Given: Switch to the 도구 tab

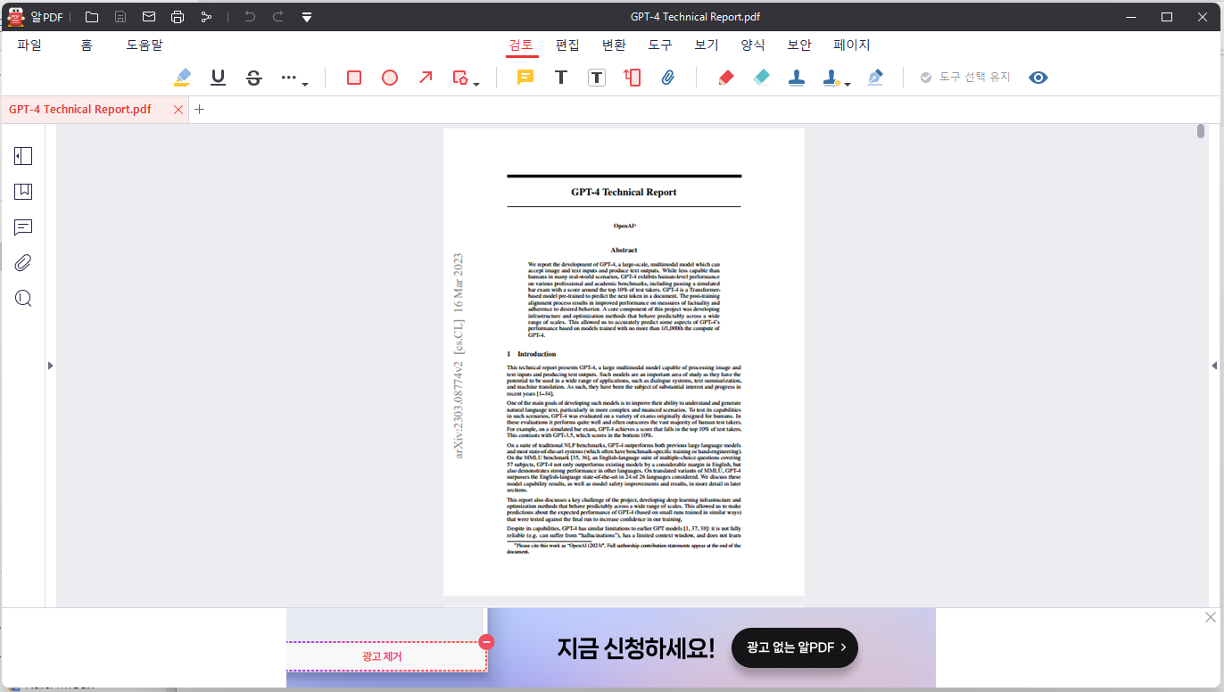Looking at the screenshot, I should pyautogui.click(x=660, y=45).
